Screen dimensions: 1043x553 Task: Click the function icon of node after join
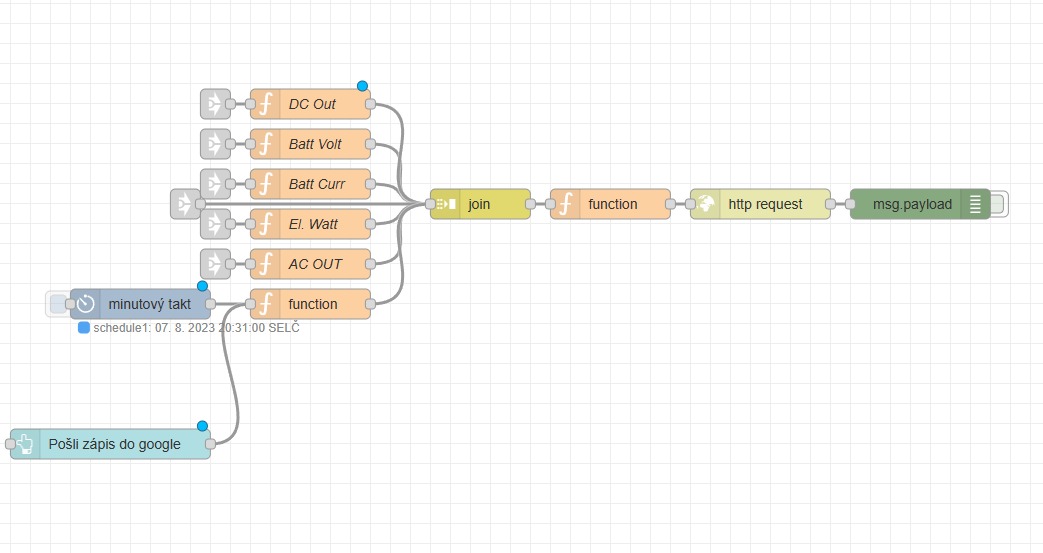[565, 204]
